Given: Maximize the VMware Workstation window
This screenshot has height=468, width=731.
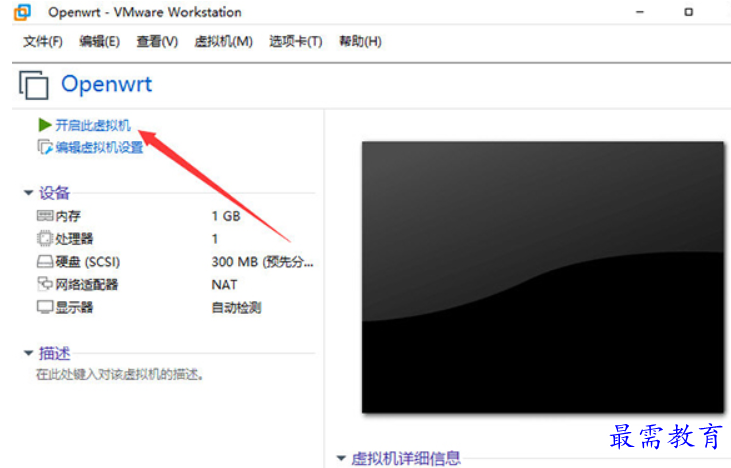Looking at the screenshot, I should pos(689,12).
